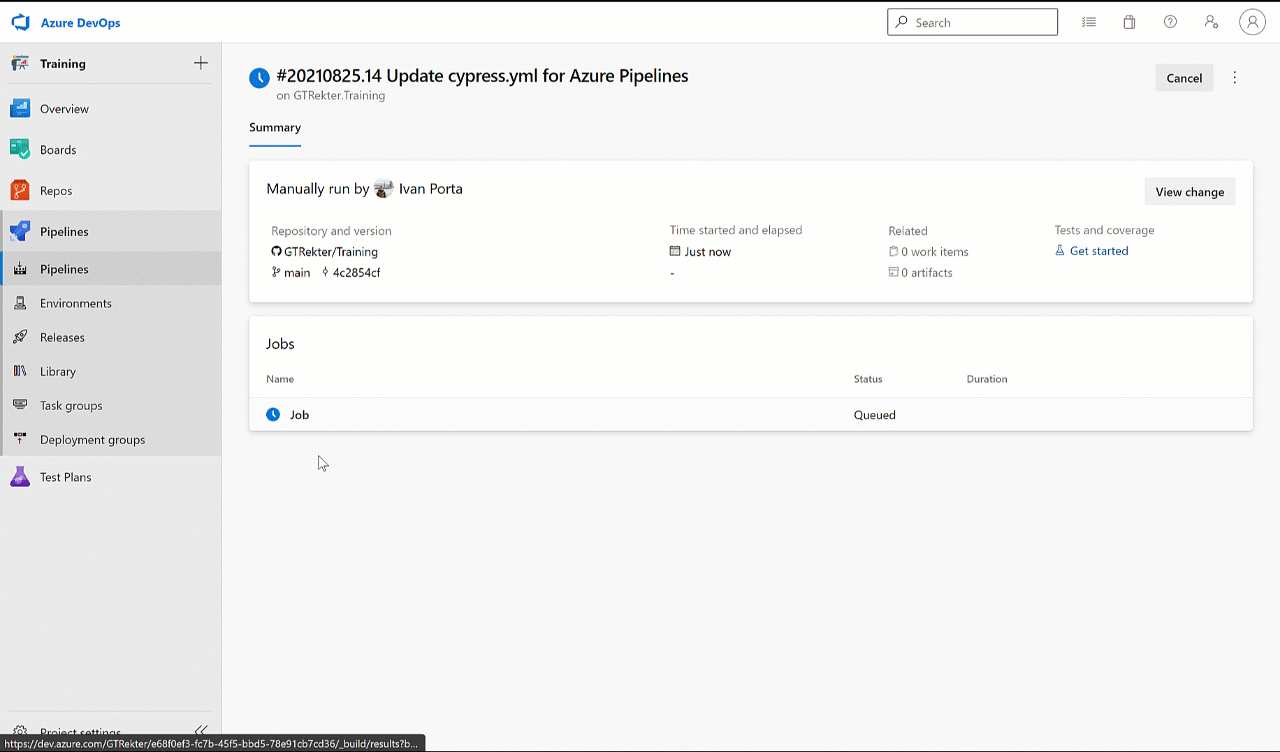The image size is (1280, 752).
Task: Add new item with plus icon
Action: click(x=201, y=63)
